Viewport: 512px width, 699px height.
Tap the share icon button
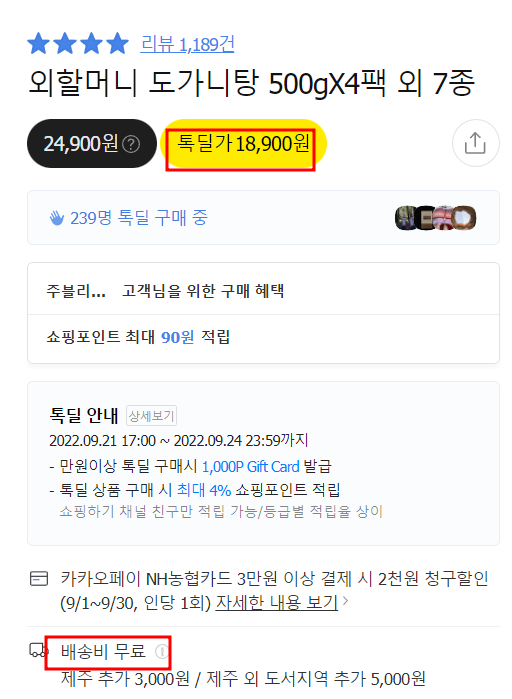coord(475,143)
